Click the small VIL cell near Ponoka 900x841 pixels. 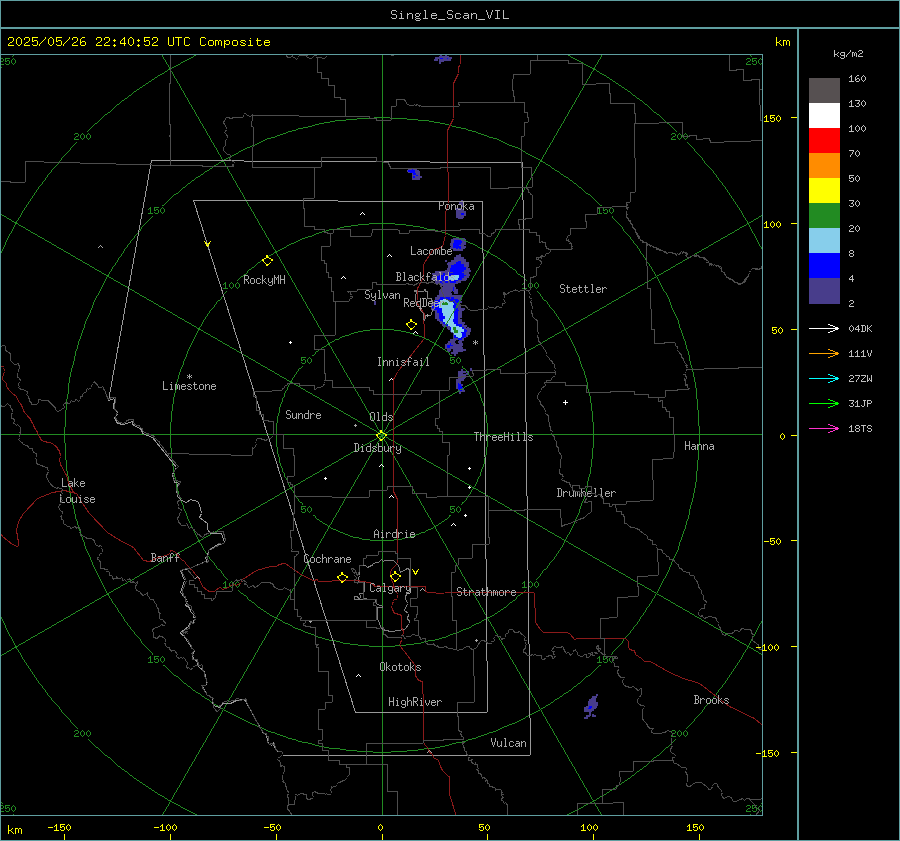click(460, 214)
